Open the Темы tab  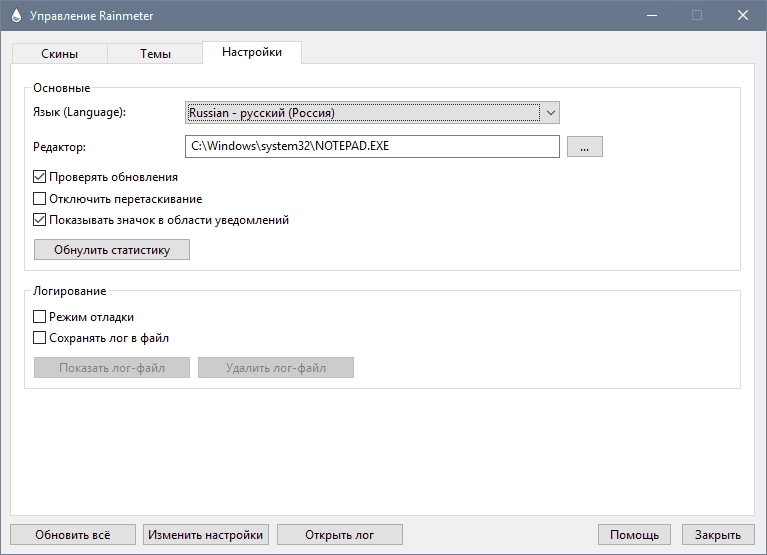(x=155, y=53)
